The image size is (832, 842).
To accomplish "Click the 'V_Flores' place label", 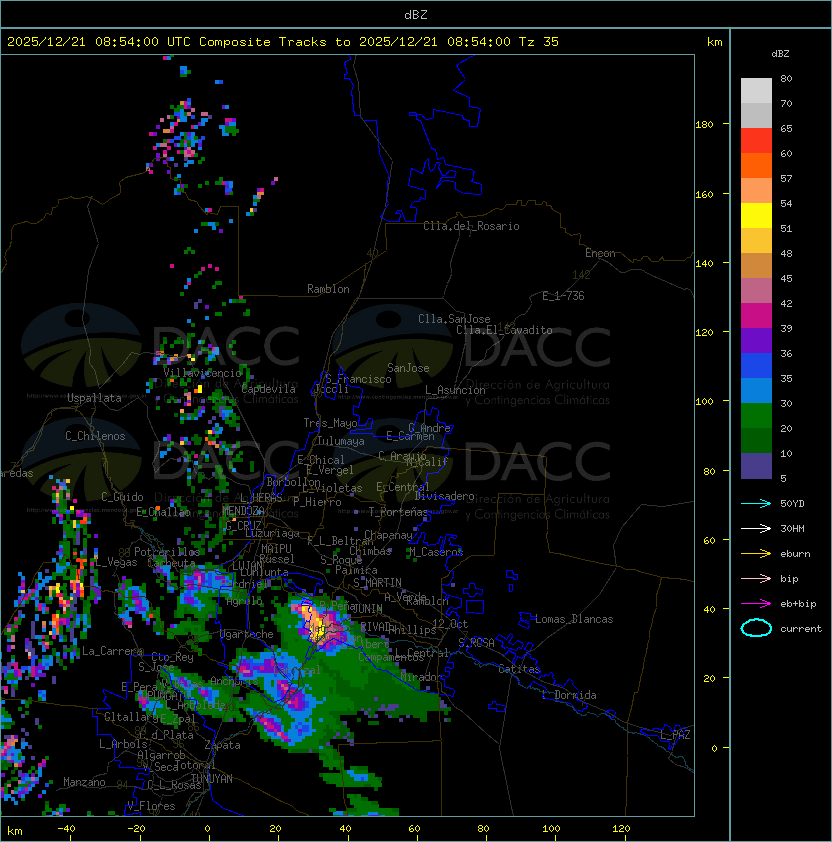I will [151, 806].
